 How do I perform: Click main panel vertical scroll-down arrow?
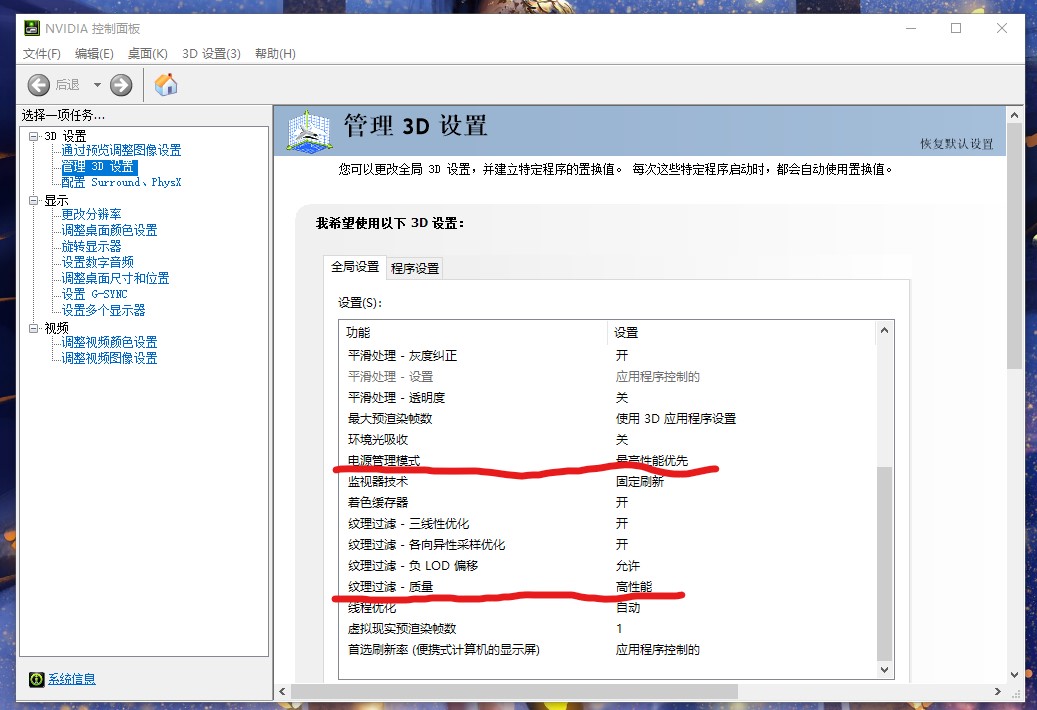click(x=1015, y=675)
